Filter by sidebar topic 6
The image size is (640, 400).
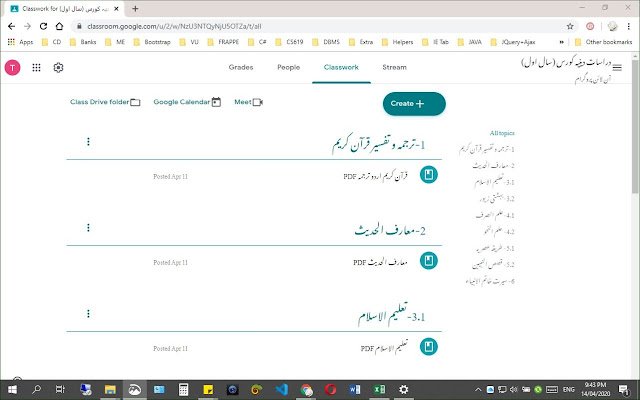pos(490,281)
